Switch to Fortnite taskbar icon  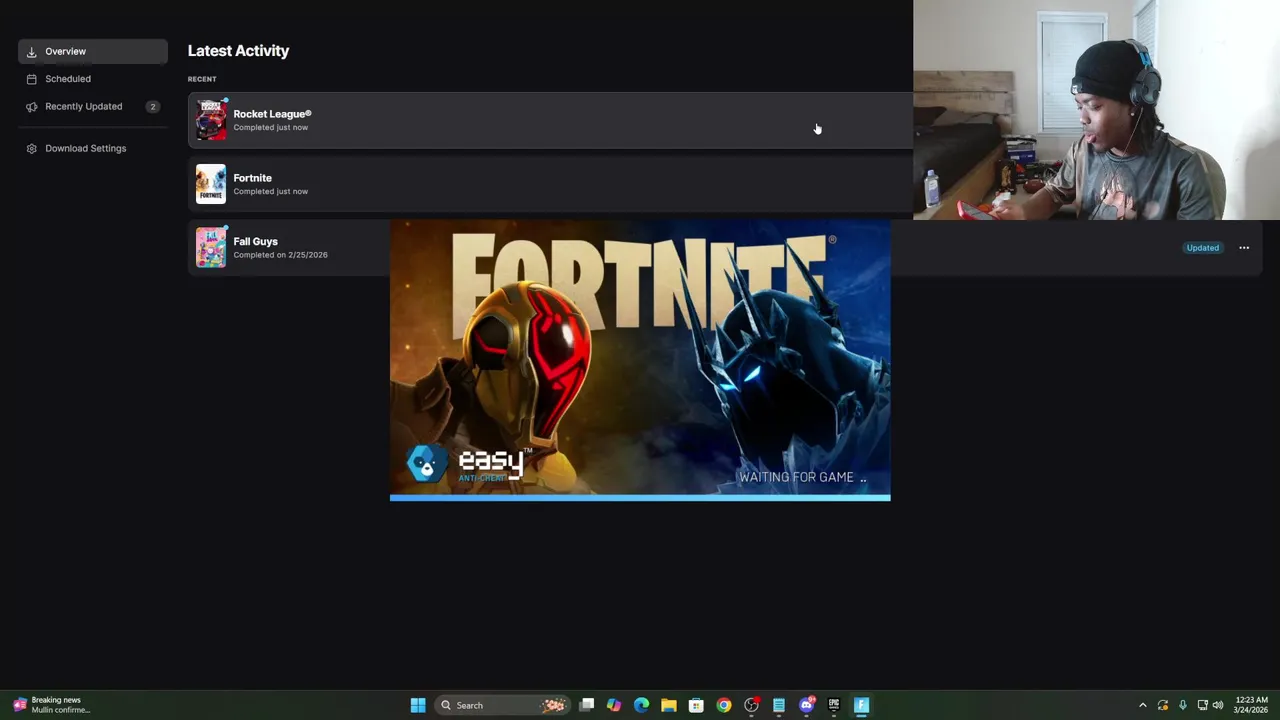tap(861, 705)
